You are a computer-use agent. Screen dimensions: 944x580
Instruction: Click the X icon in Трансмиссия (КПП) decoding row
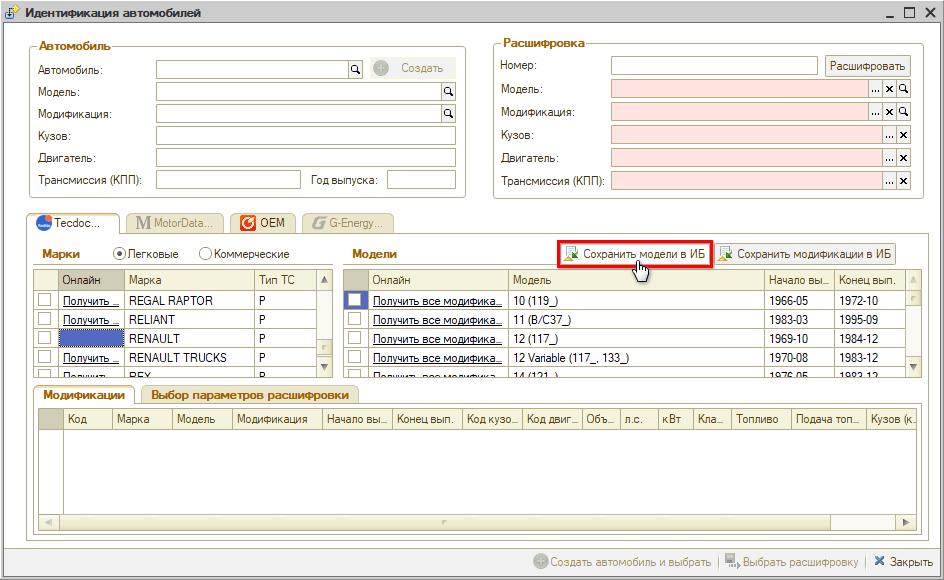903,181
